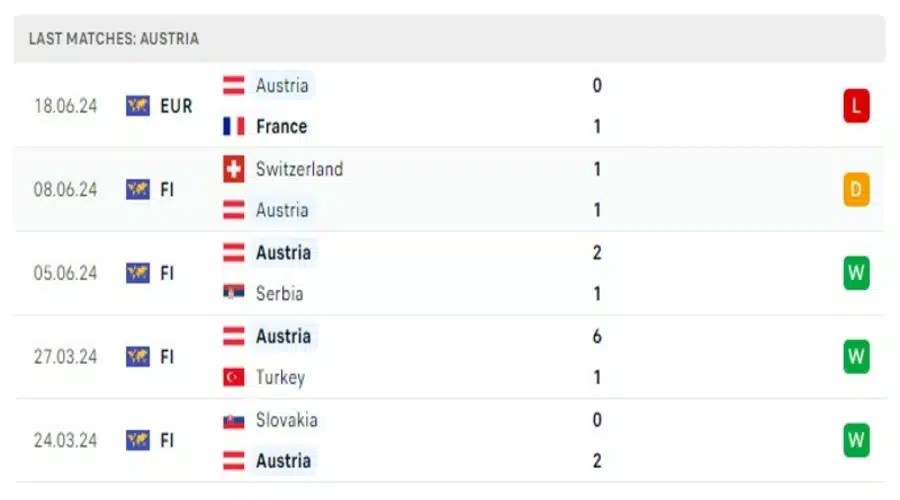Click the Last Matches: Austria header
Image resolution: width=900 pixels, height=500 pixels.
point(114,38)
